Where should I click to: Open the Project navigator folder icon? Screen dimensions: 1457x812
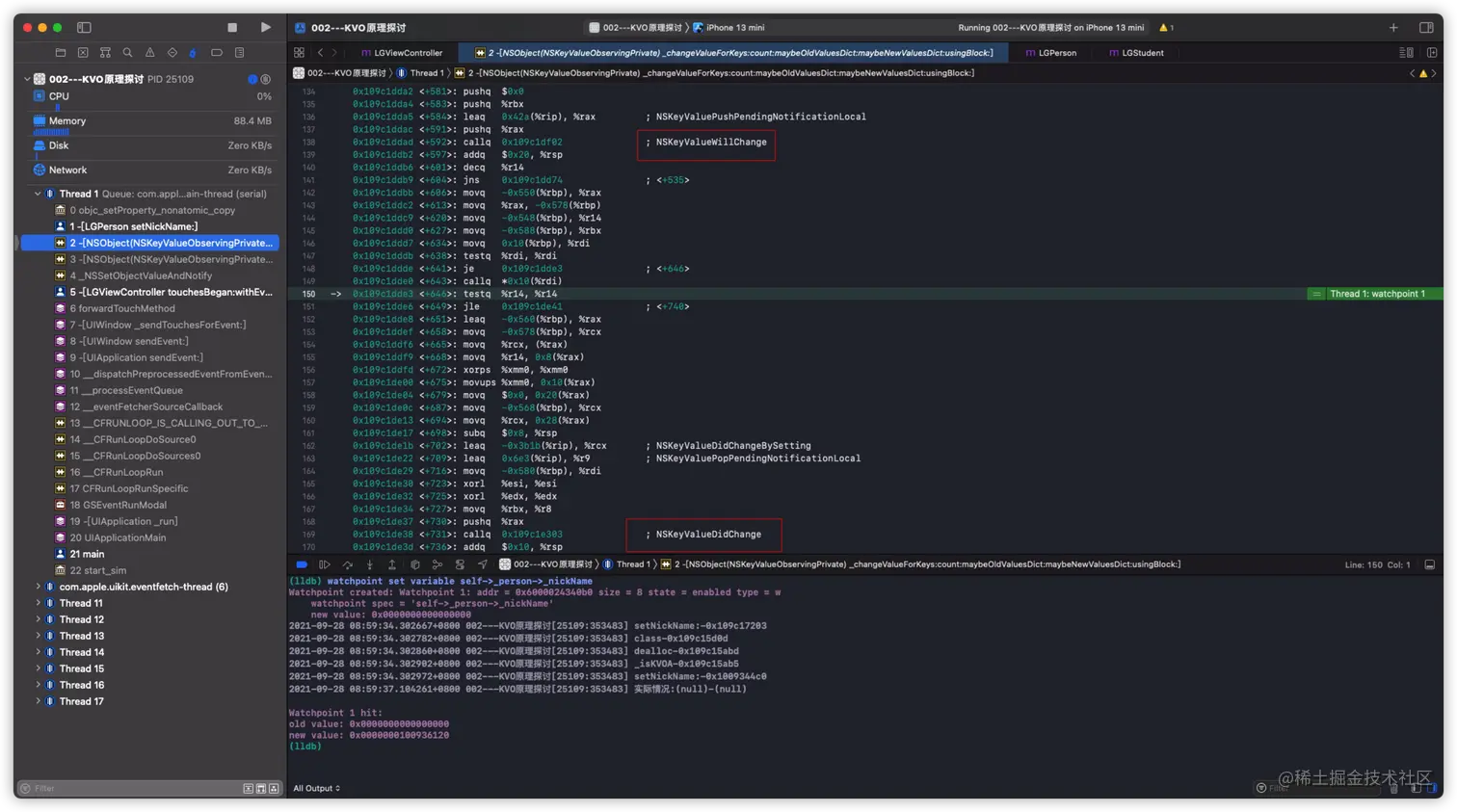pos(60,53)
